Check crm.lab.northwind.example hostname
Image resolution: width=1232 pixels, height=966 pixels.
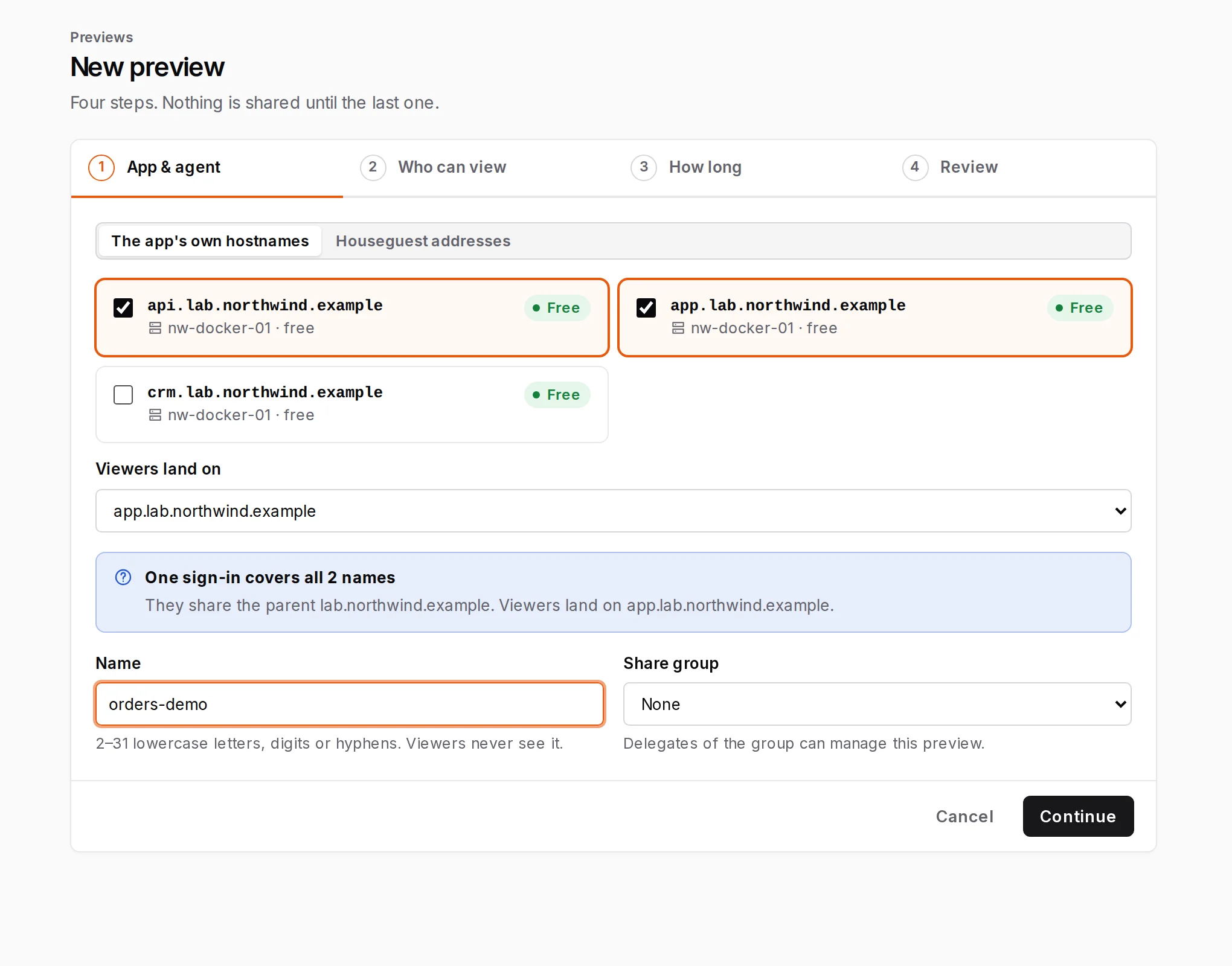(123, 395)
